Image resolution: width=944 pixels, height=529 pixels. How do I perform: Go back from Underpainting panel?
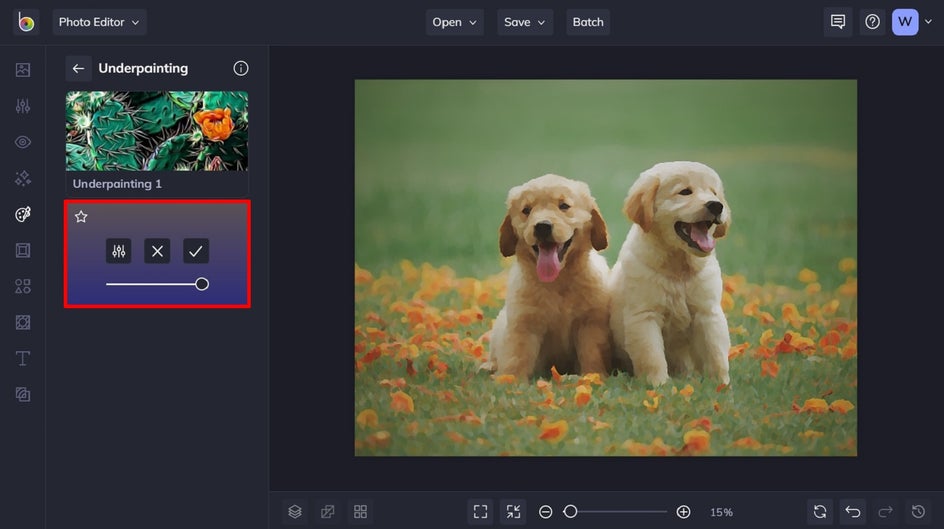tap(78, 69)
